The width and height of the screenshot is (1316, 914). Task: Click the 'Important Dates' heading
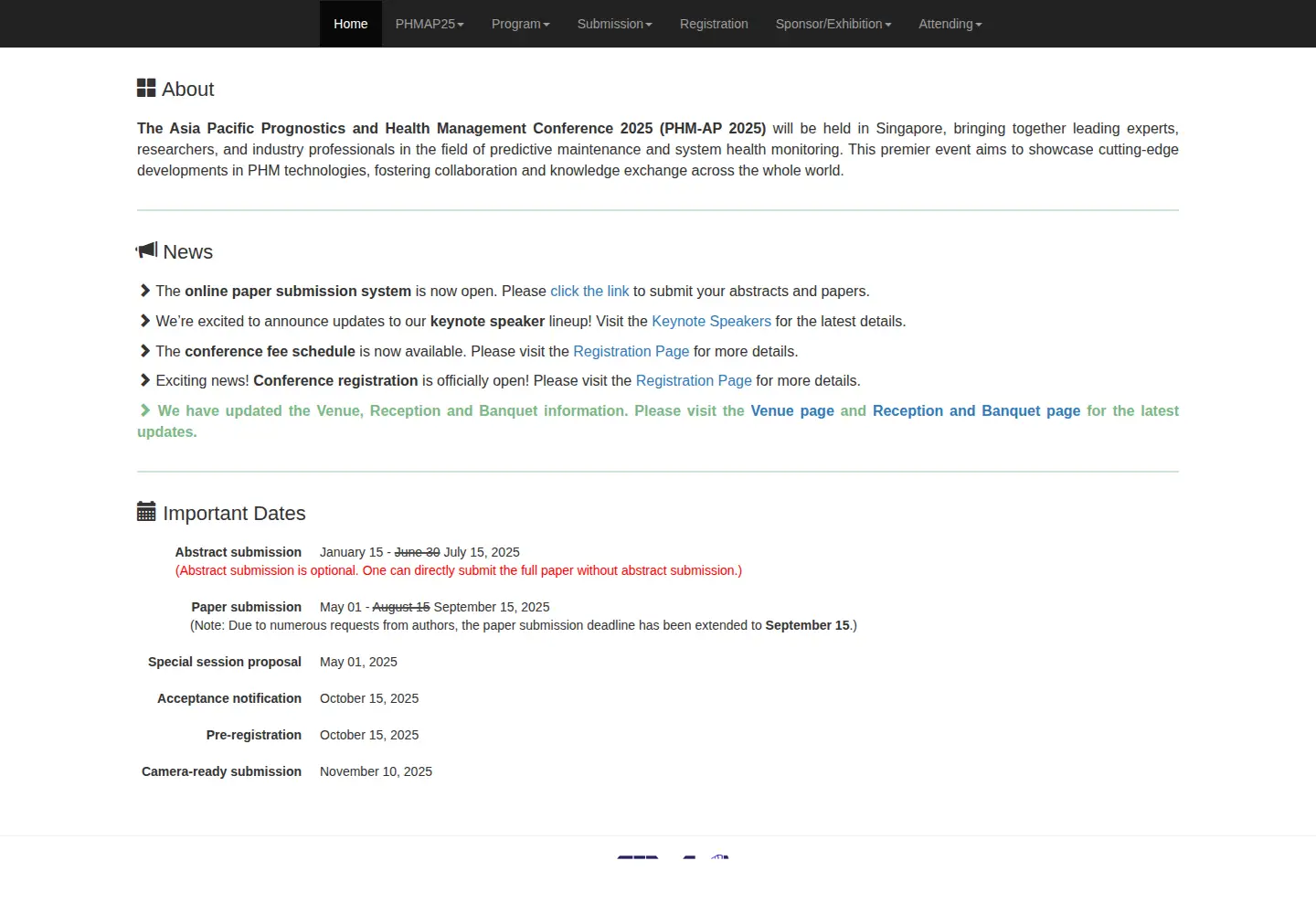234,513
